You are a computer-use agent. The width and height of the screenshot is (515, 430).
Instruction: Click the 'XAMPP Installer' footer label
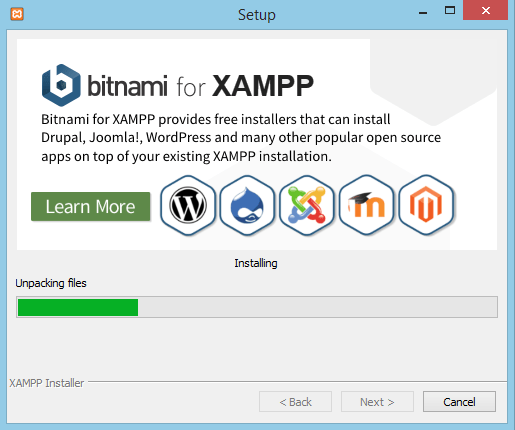[x=46, y=383]
